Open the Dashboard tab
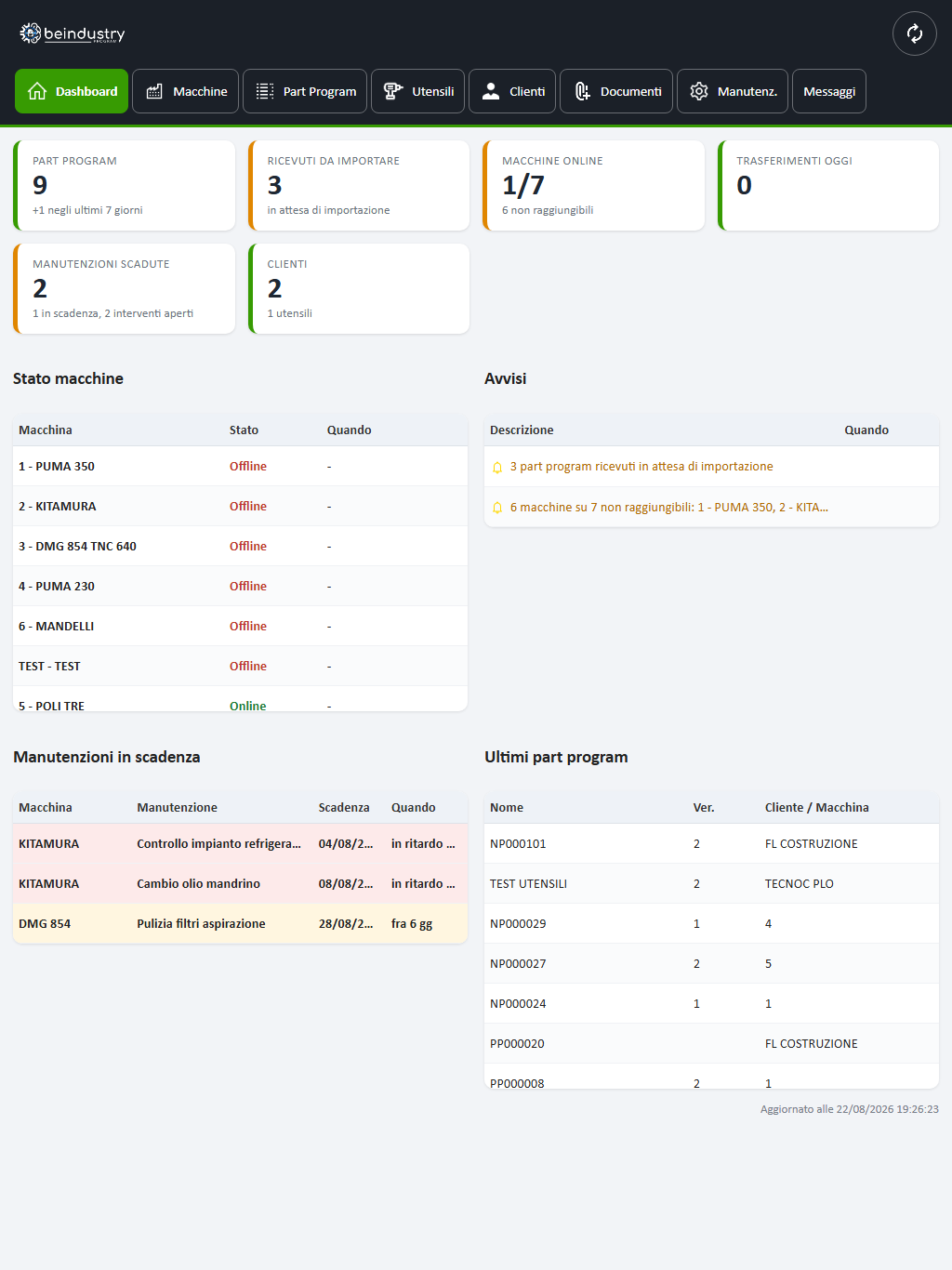The image size is (952, 1270). tap(72, 91)
